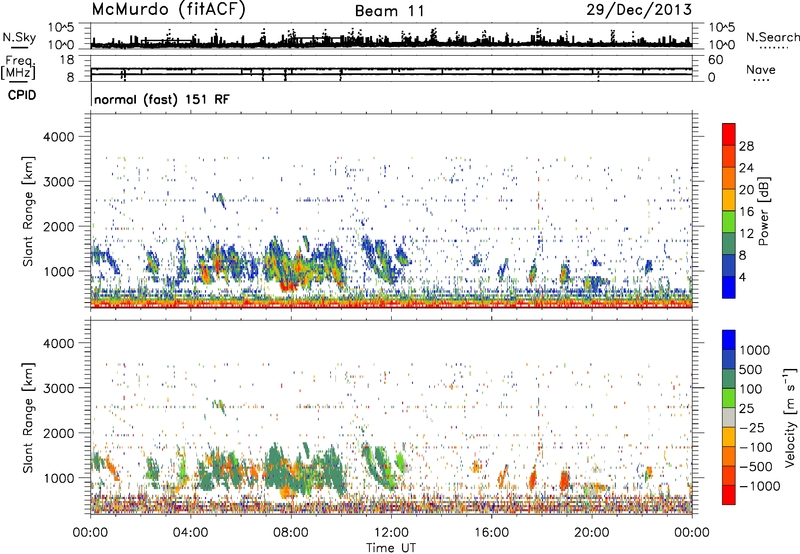This screenshot has width=800, height=554.
Task: Click 'normal (fast) 151 RF' text
Action: [x=162, y=99]
